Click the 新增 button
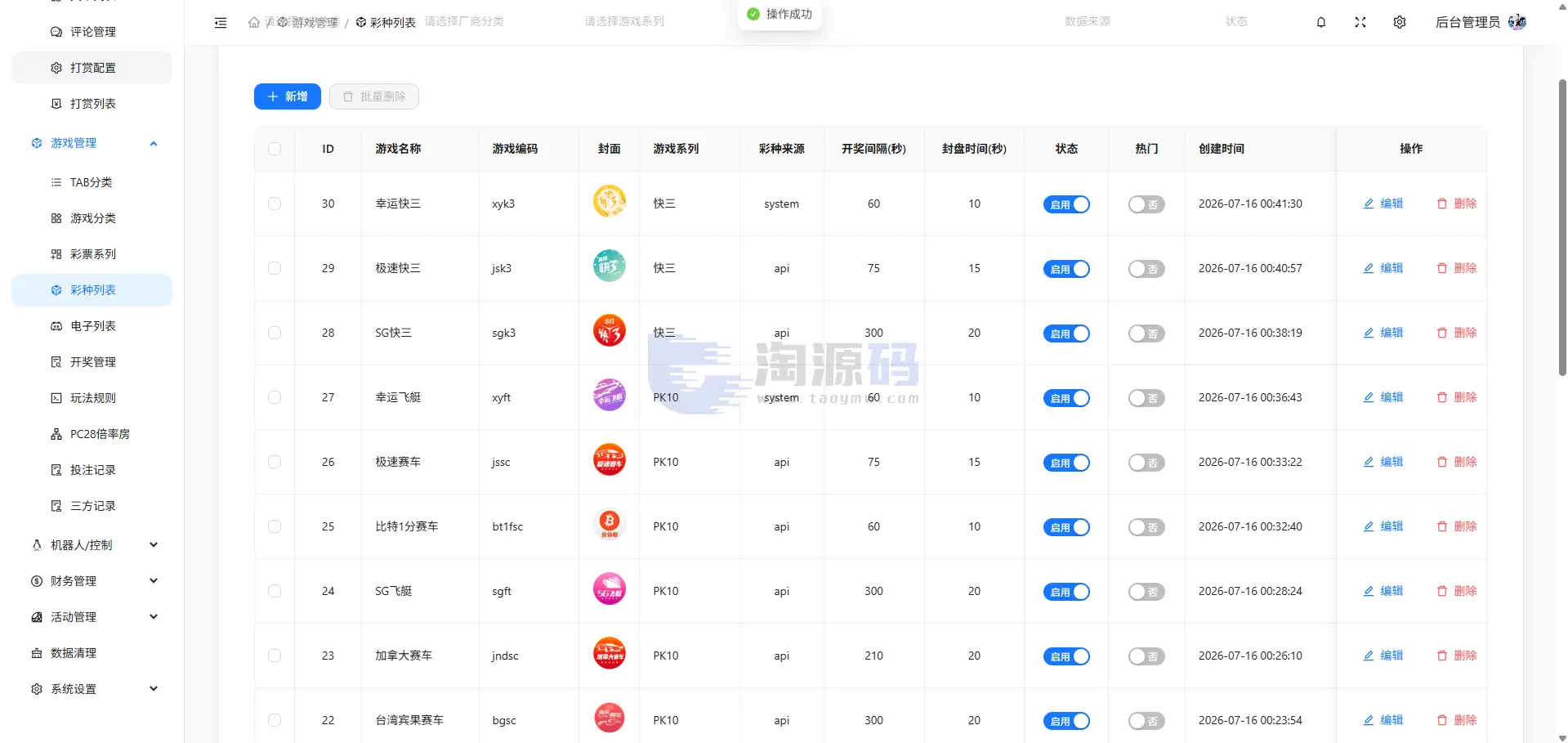This screenshot has height=743, width=1568. (288, 96)
